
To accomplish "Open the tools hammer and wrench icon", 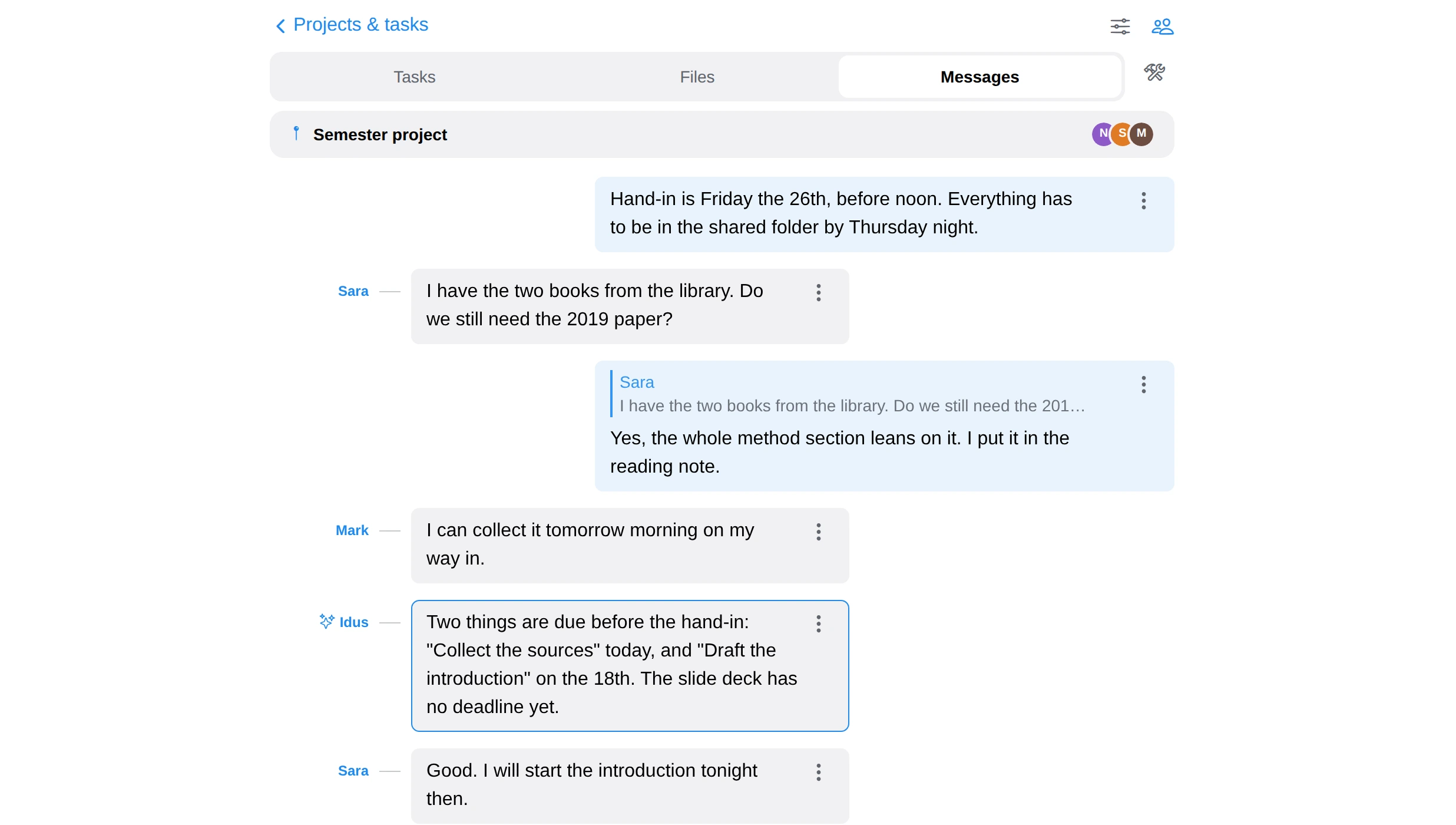I will pos(1154,72).
